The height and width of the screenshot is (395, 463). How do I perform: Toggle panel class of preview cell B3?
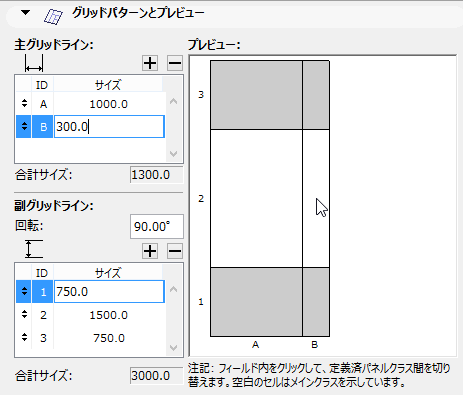tap(316, 95)
